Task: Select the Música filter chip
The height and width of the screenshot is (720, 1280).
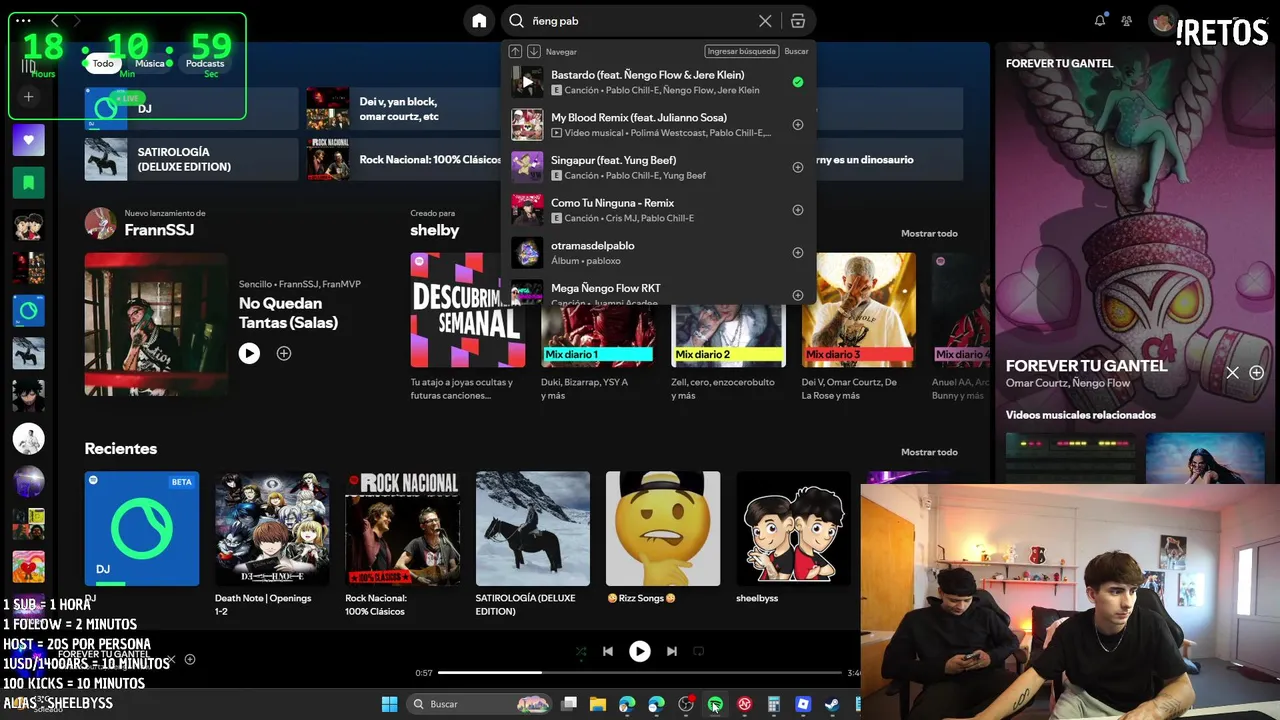Action: pos(150,63)
